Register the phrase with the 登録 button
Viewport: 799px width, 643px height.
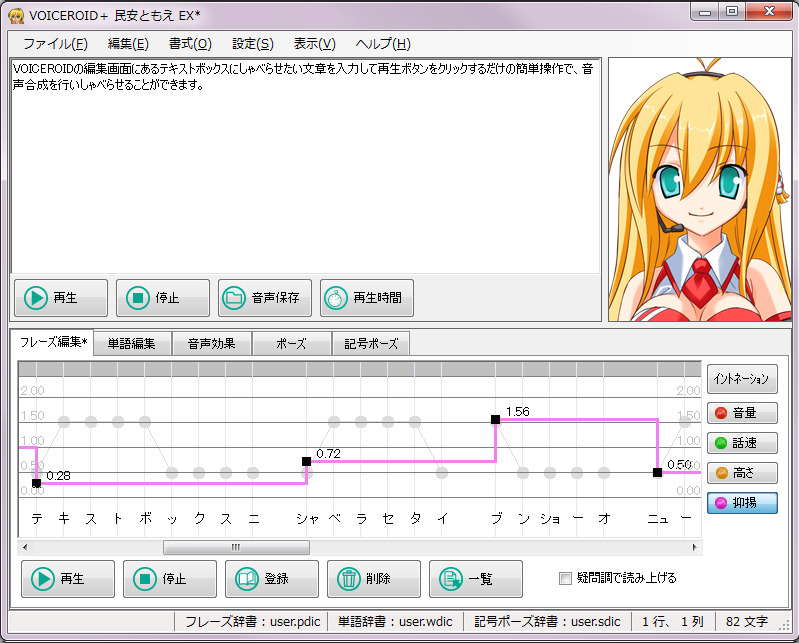click(272, 579)
